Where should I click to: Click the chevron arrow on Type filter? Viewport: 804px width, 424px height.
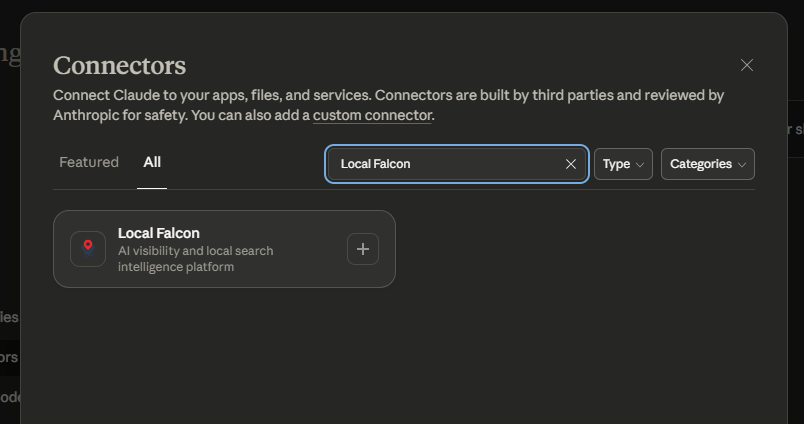pyautogui.click(x=640, y=164)
